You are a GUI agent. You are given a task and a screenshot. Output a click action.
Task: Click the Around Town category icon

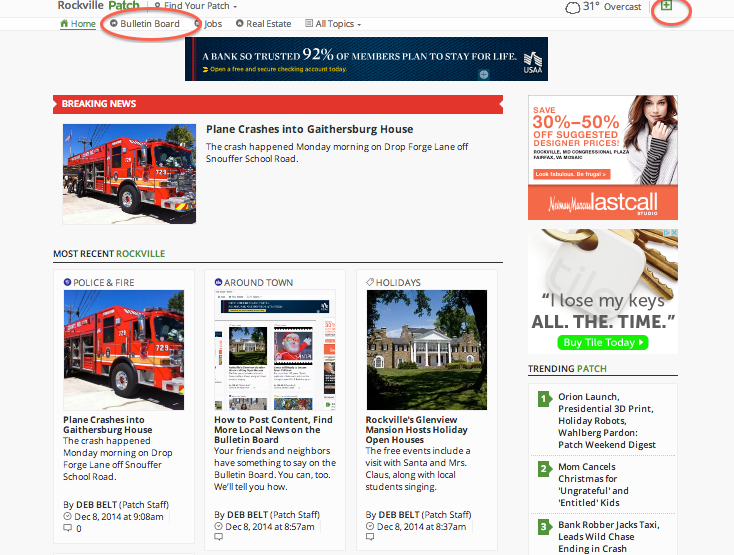point(218,283)
